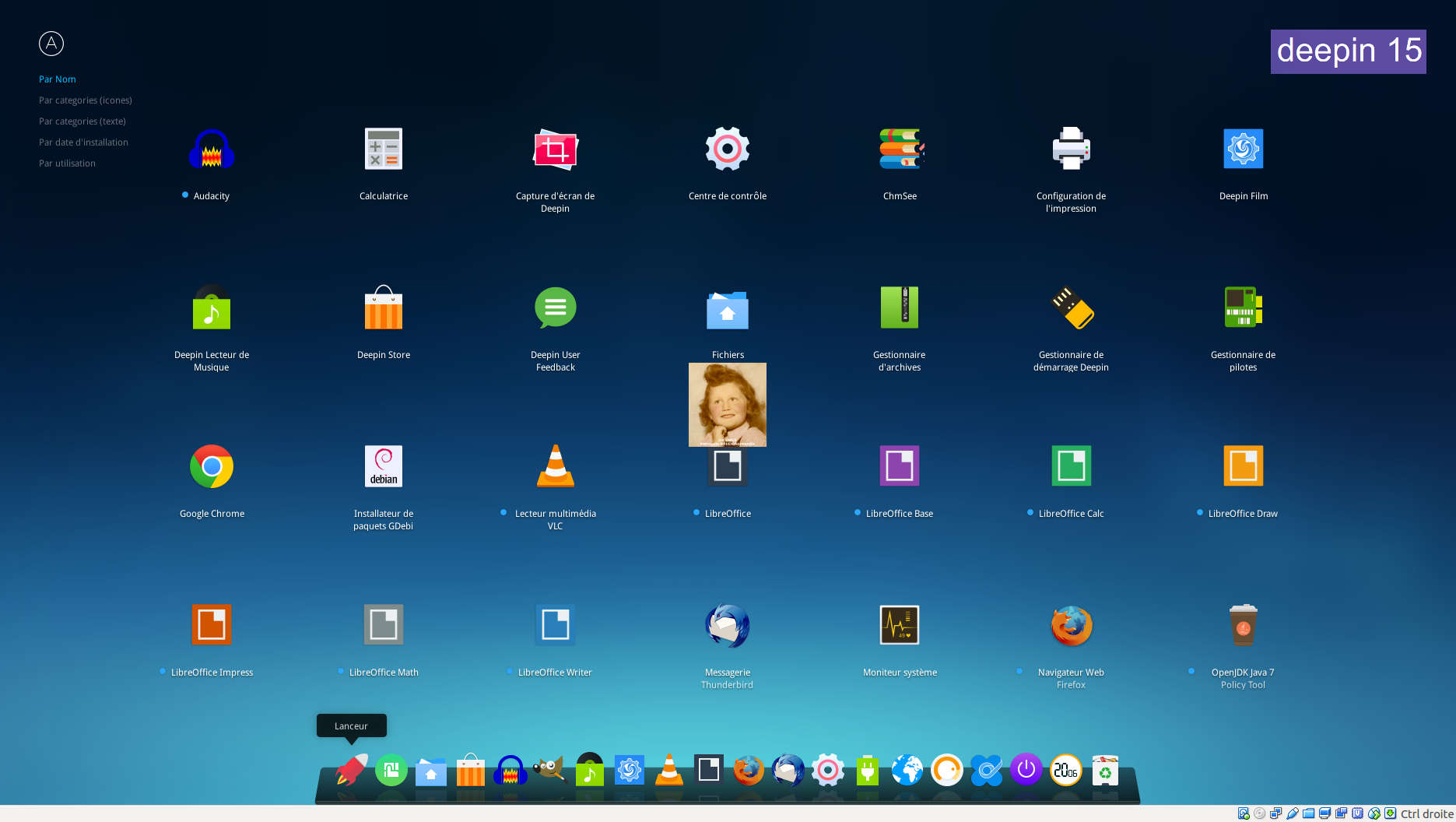Launch Google Chrome
The image size is (1456, 822).
pyautogui.click(x=212, y=466)
